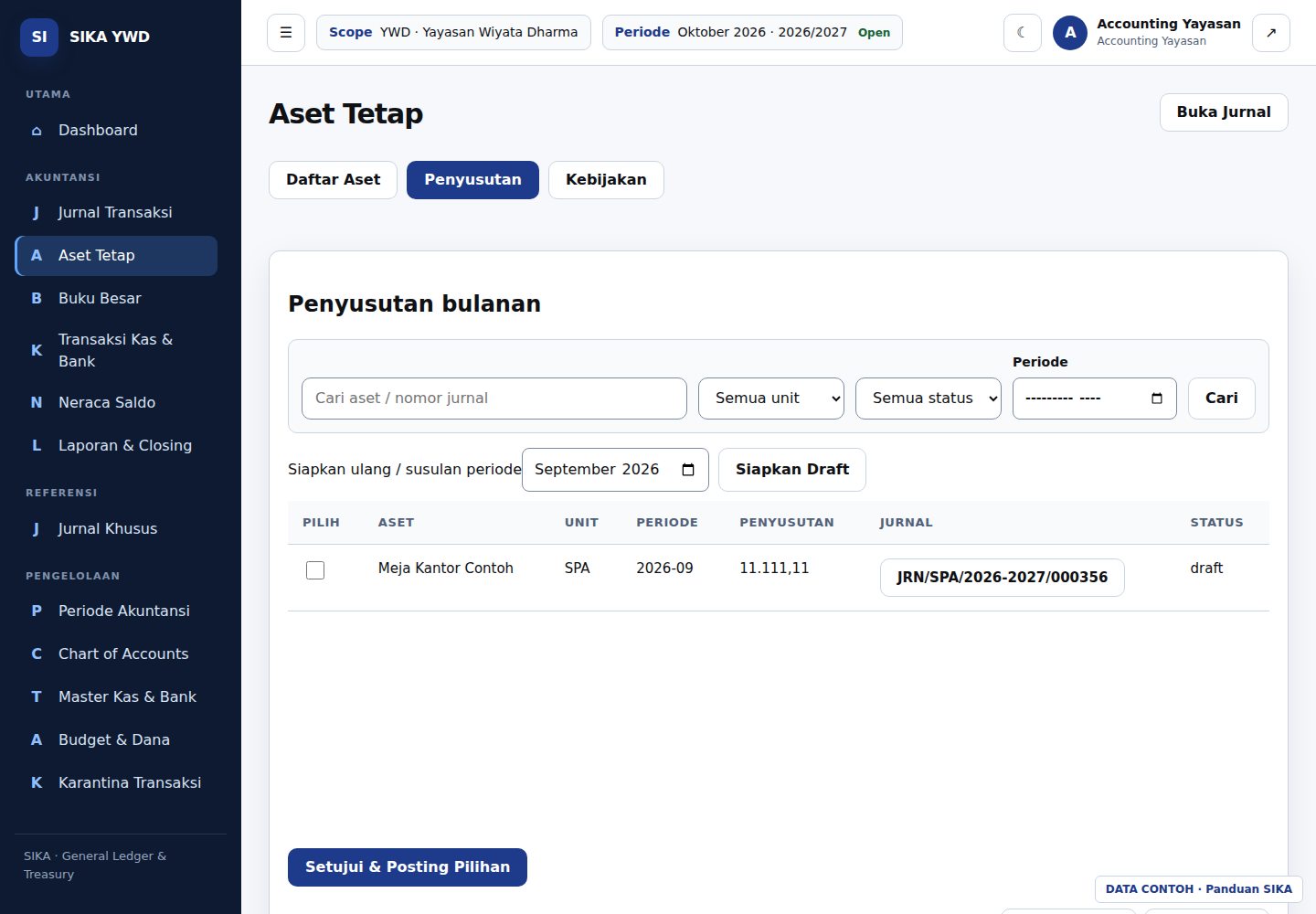Image resolution: width=1316 pixels, height=914 pixels.
Task: Switch to the Kebijakan tab
Action: pos(606,180)
